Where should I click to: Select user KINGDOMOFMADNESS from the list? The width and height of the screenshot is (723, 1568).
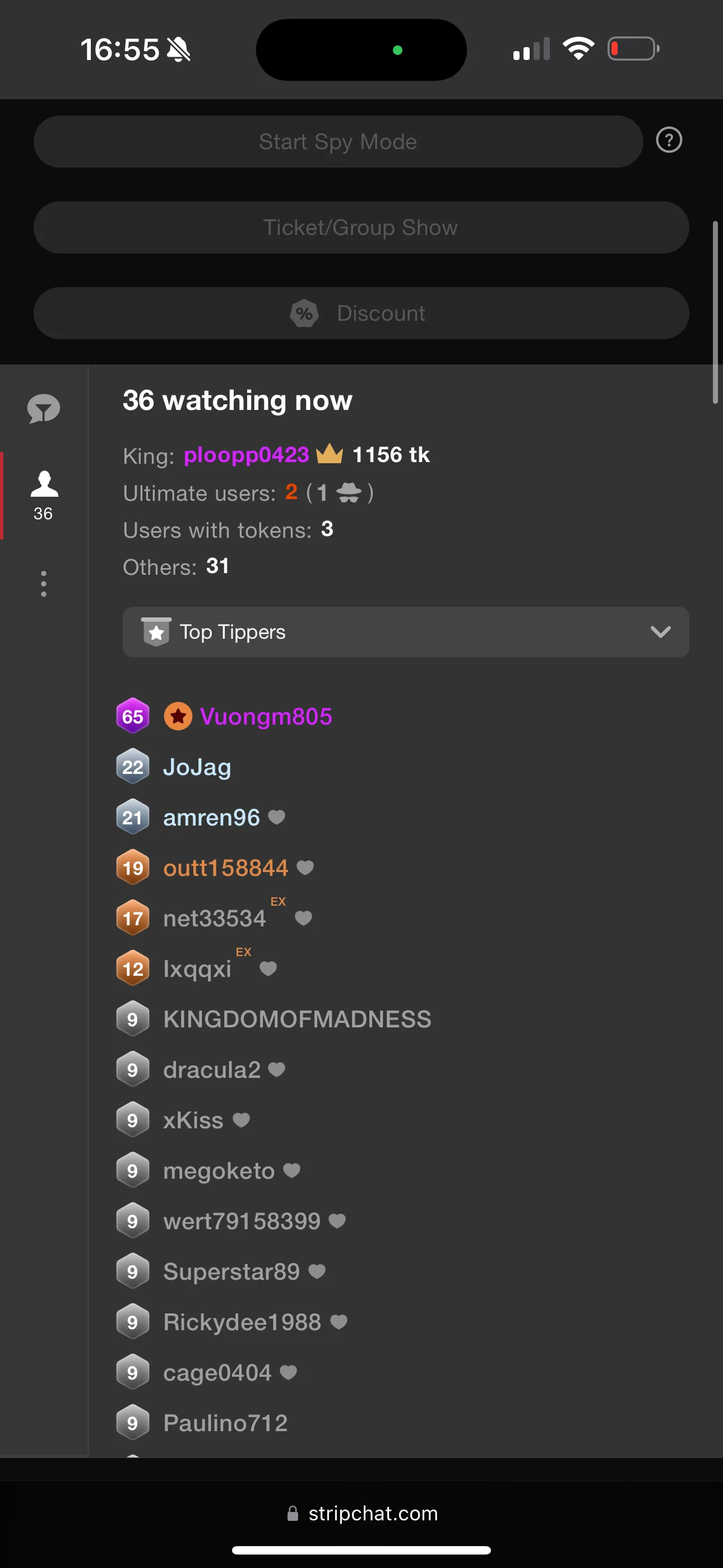(x=297, y=1019)
